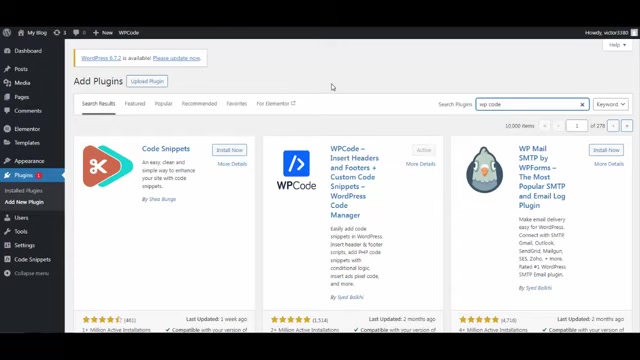Switch to Favorites tab

point(237,104)
